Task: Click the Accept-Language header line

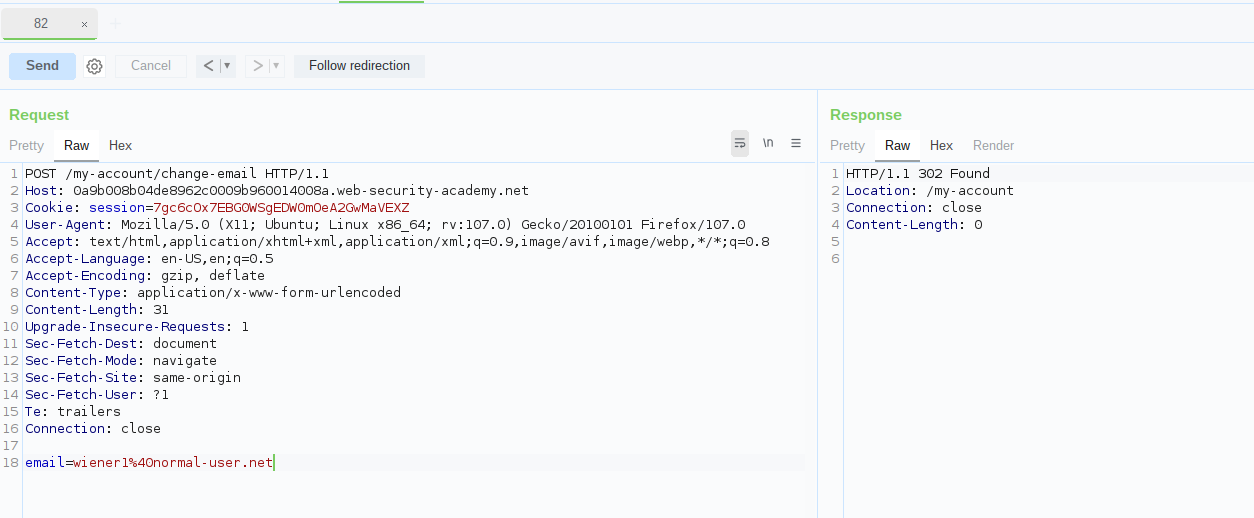Action: pos(149,259)
